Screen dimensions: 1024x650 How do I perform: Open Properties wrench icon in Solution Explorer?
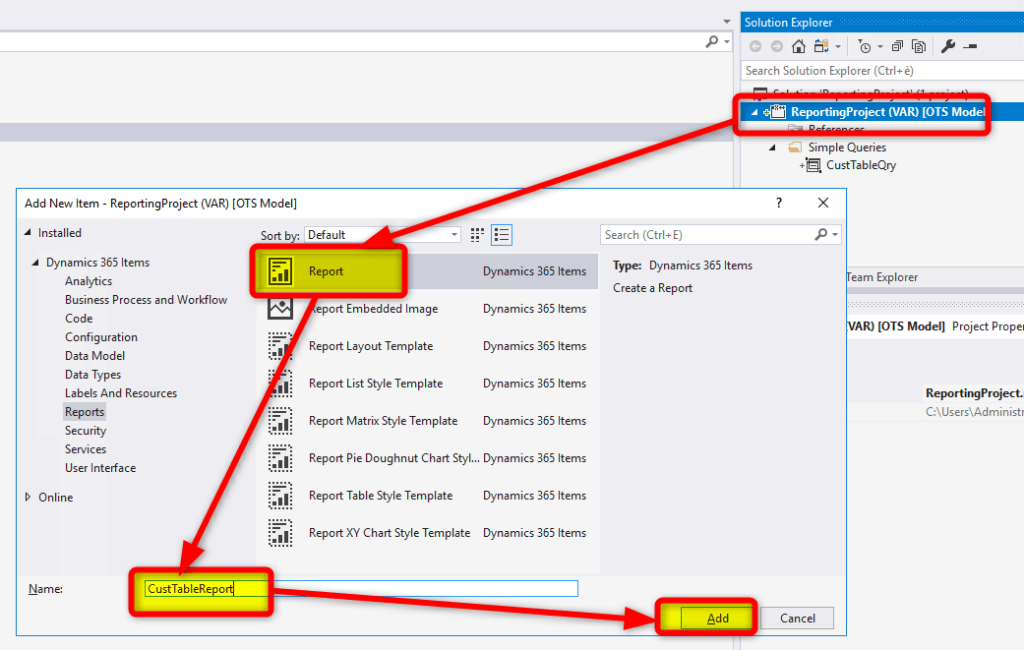tap(948, 46)
